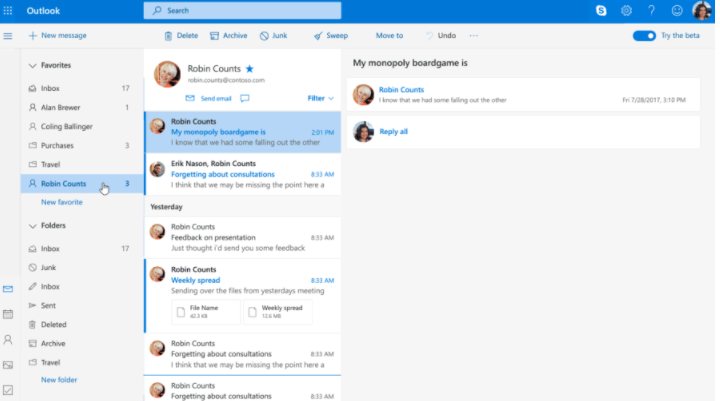
Task: Undo the last action
Action: (441, 35)
